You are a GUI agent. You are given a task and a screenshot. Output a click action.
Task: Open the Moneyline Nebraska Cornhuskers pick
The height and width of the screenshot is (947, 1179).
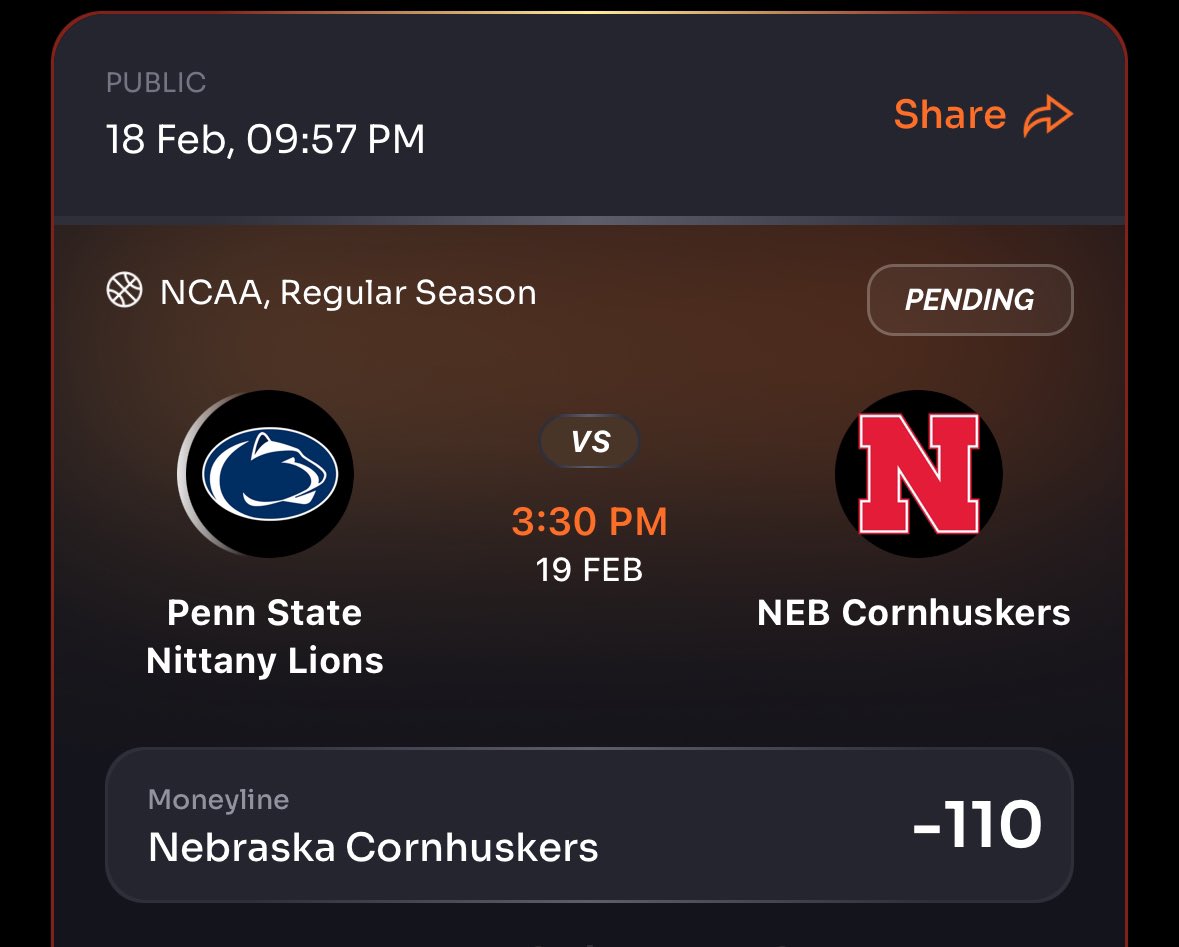(590, 825)
